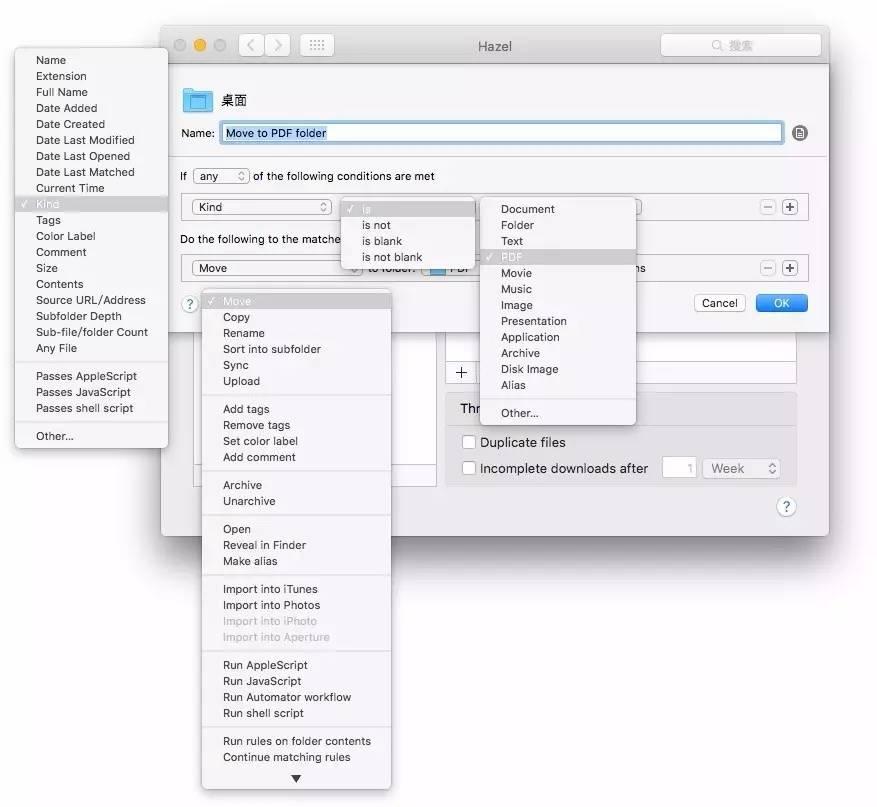Open the Move action dropdown
Image resolution: width=877 pixels, height=807 pixels.
[x=275, y=268]
